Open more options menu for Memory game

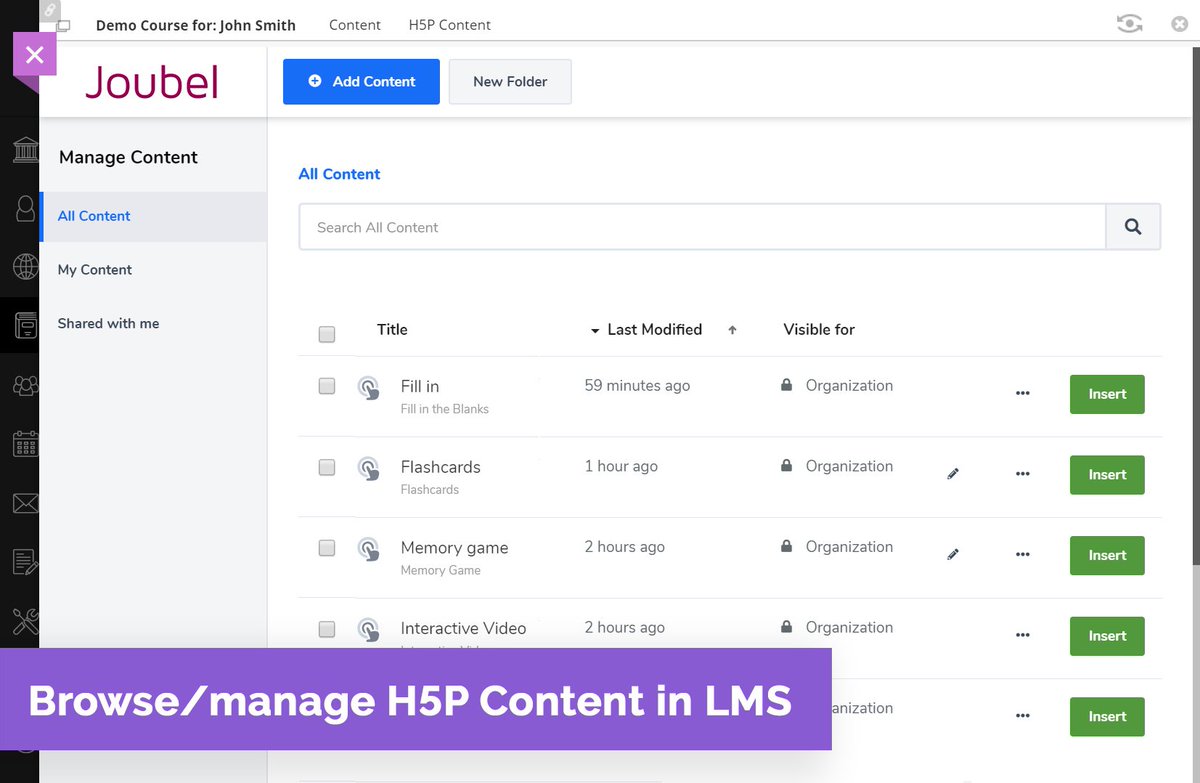point(1022,555)
